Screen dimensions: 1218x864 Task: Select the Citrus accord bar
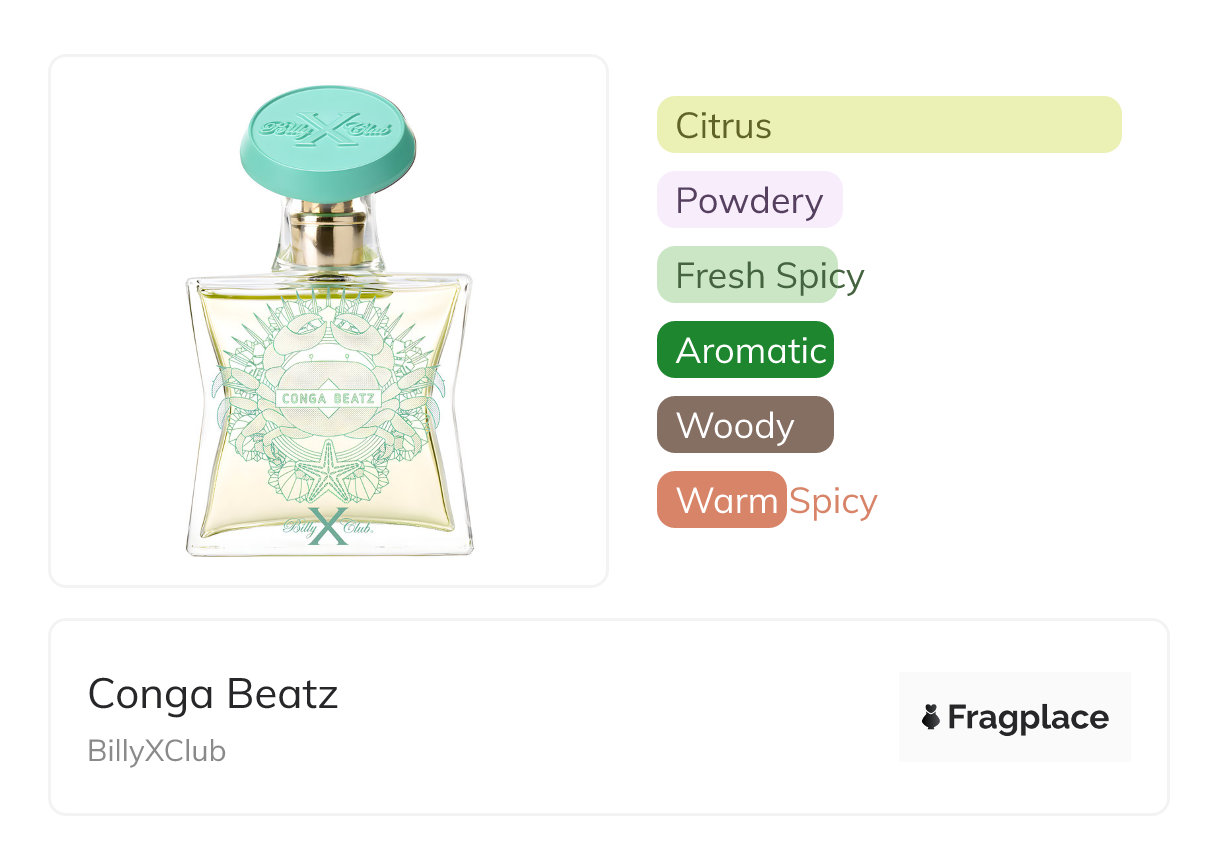pos(888,125)
